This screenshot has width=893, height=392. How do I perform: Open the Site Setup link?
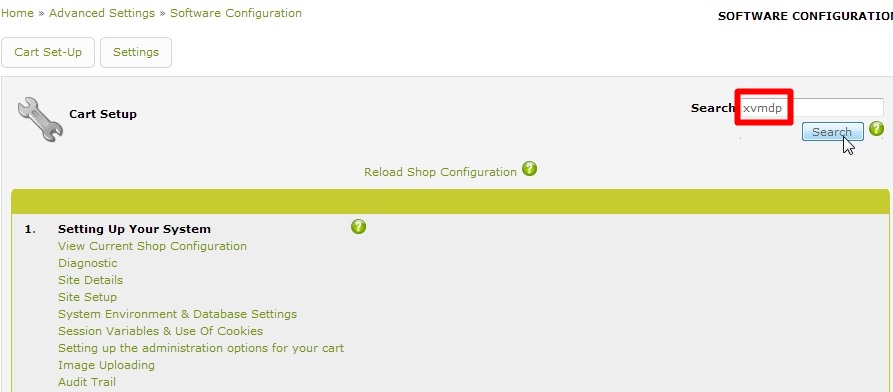(x=87, y=297)
